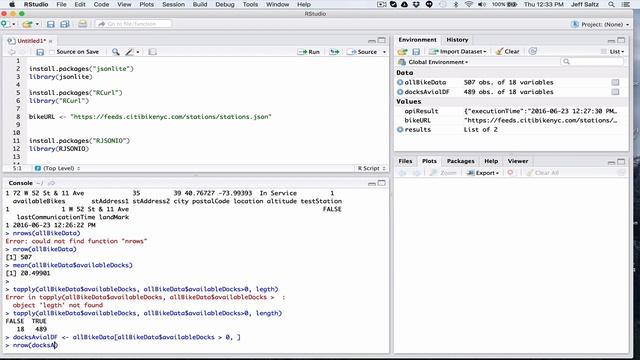This screenshot has width=640, height=360.
Task: Open the (Top Level) scope selector
Action: (58, 168)
